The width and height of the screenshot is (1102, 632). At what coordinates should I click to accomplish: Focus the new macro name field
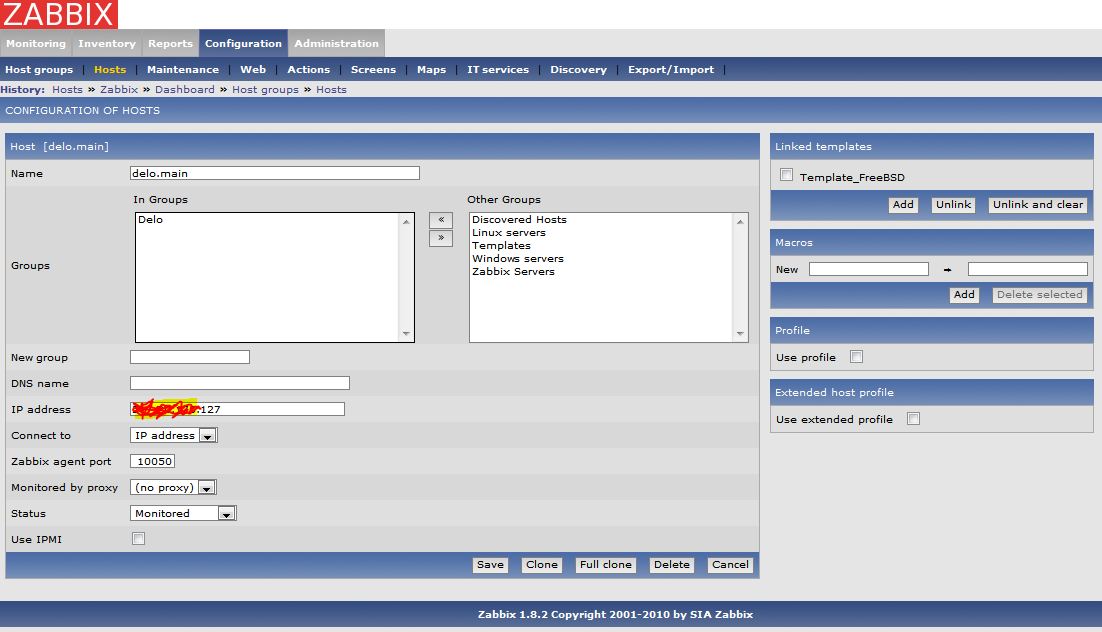pos(869,269)
